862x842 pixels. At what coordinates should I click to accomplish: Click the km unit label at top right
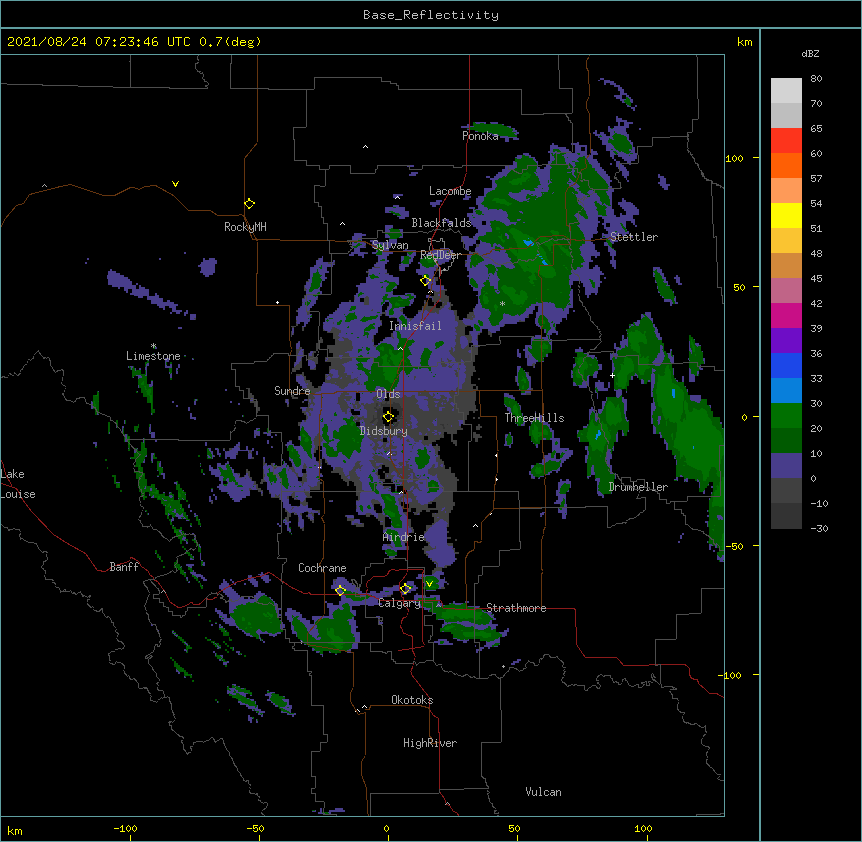pos(745,42)
